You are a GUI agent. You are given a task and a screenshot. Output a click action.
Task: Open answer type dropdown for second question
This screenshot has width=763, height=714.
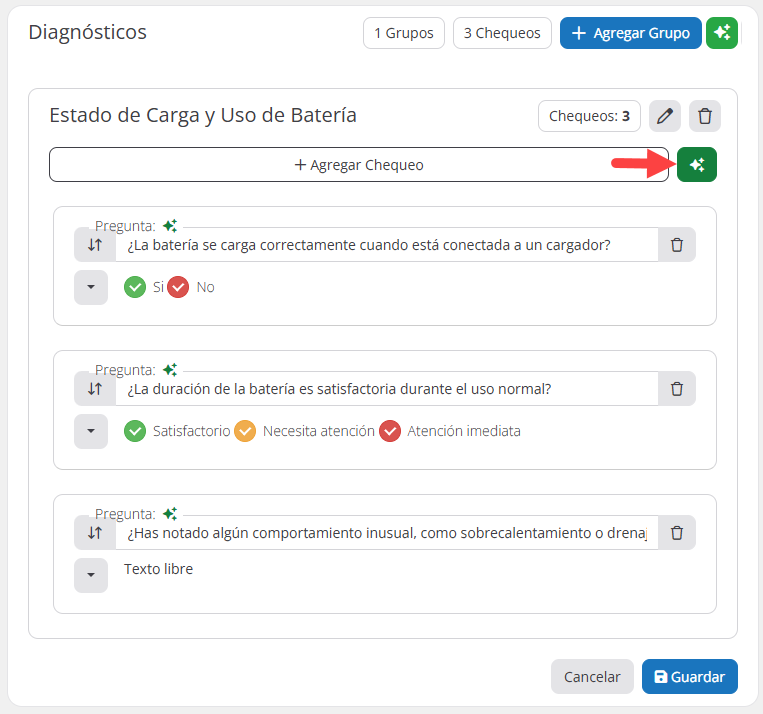[x=91, y=431]
